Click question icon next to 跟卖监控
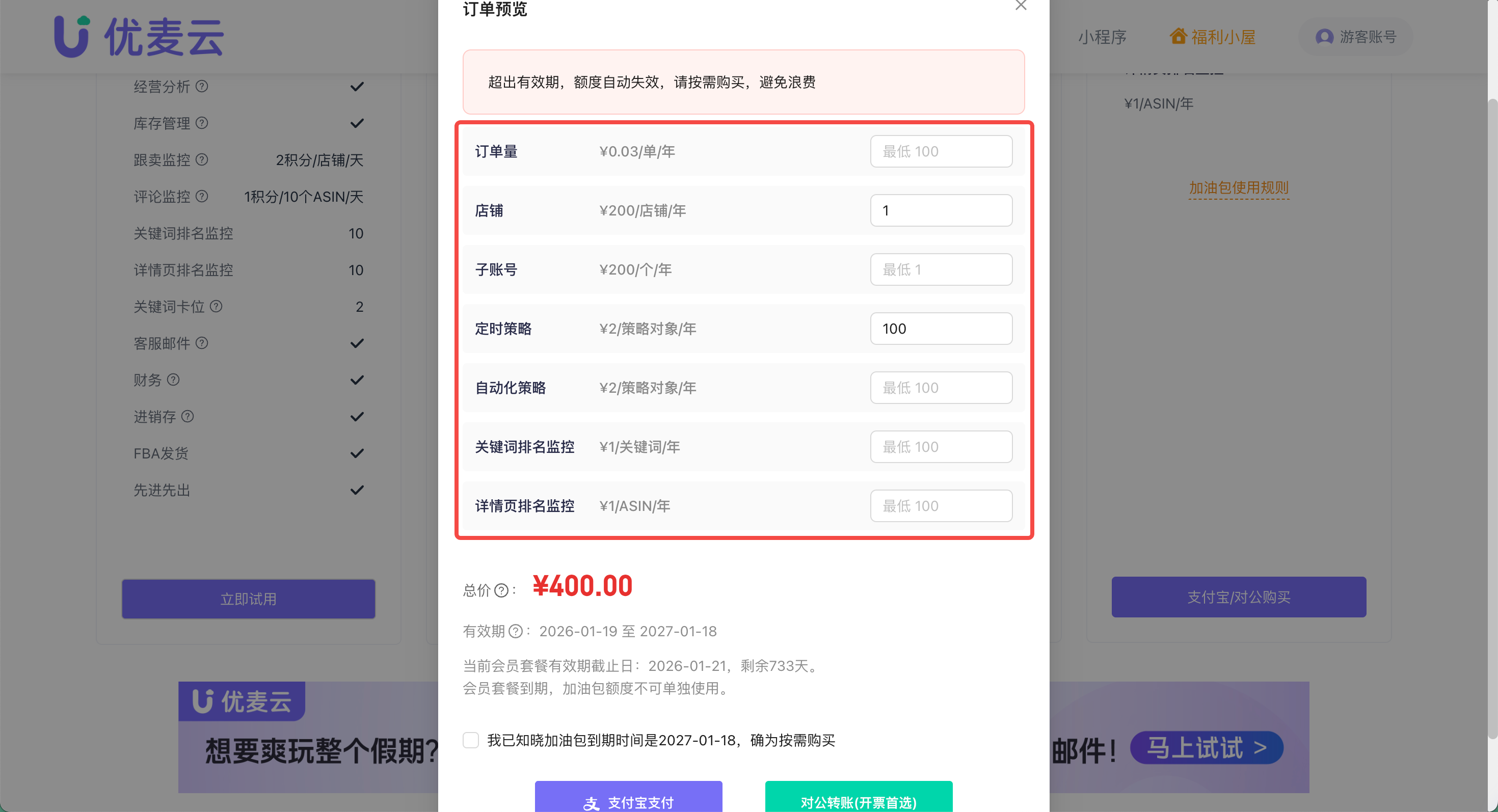This screenshot has height=812, width=1498. pyautogui.click(x=202, y=160)
